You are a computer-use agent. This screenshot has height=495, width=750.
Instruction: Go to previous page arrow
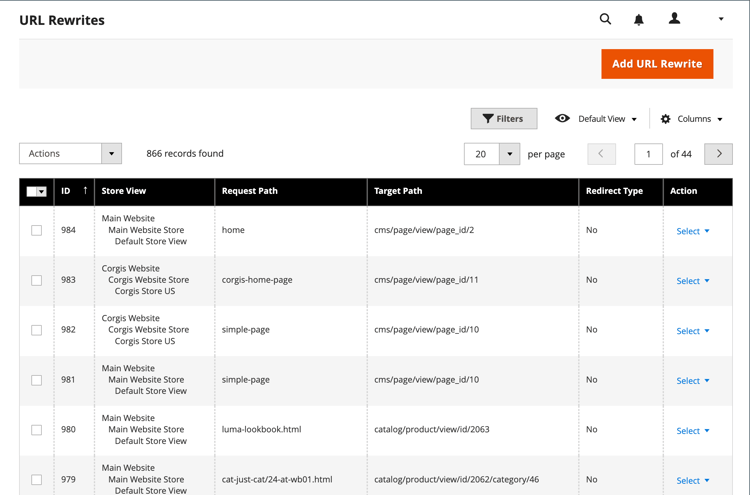coord(601,154)
